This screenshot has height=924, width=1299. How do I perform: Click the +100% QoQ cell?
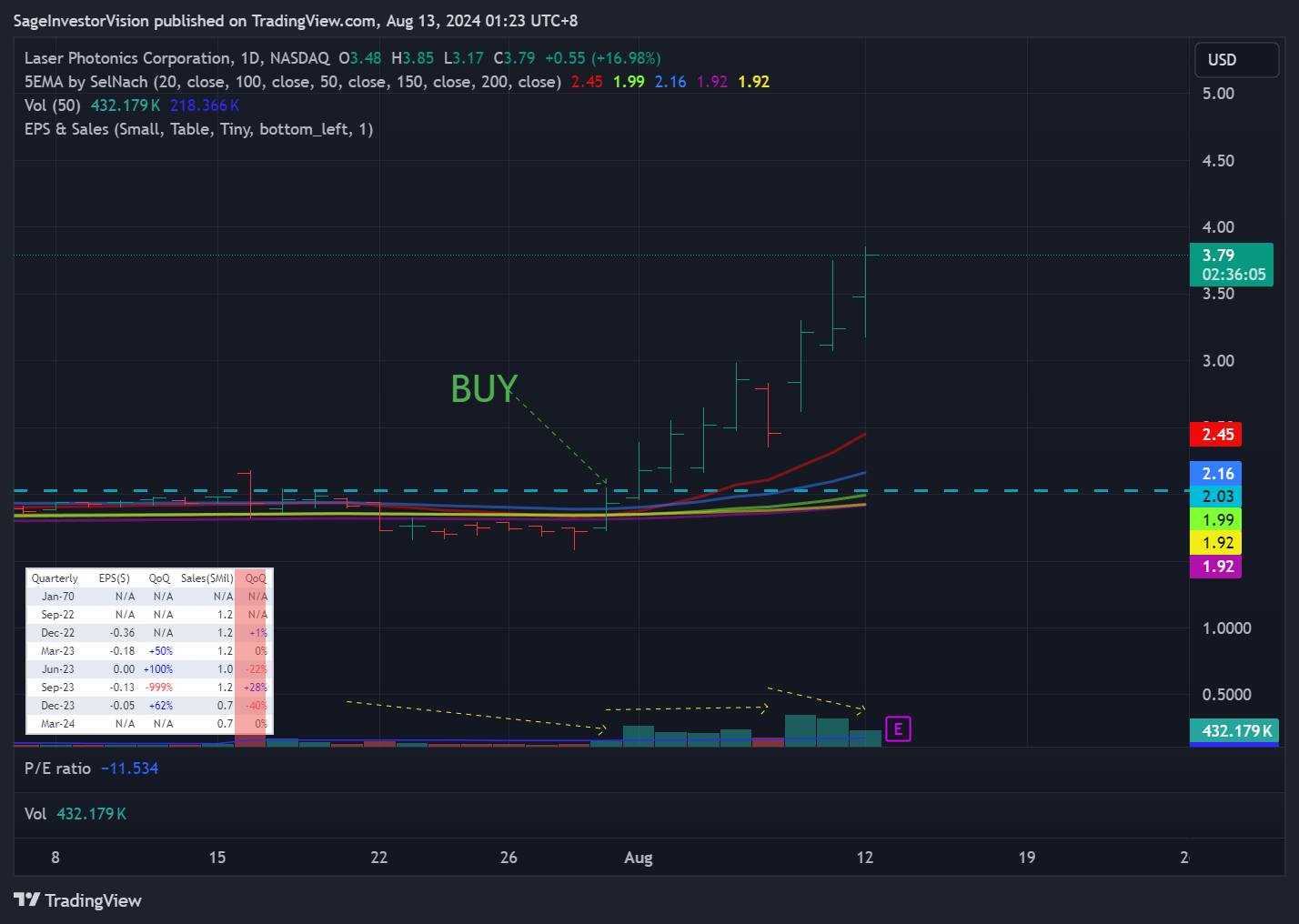(x=158, y=669)
